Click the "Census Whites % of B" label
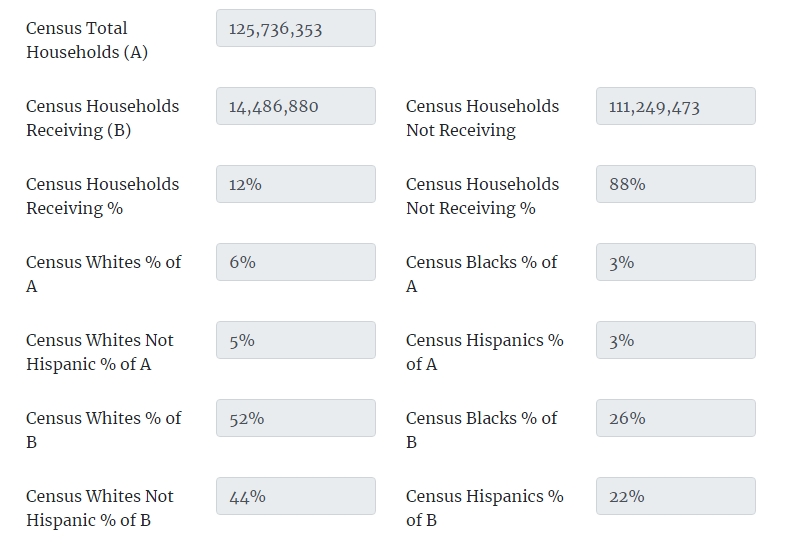This screenshot has height=548, width=796. point(104,430)
